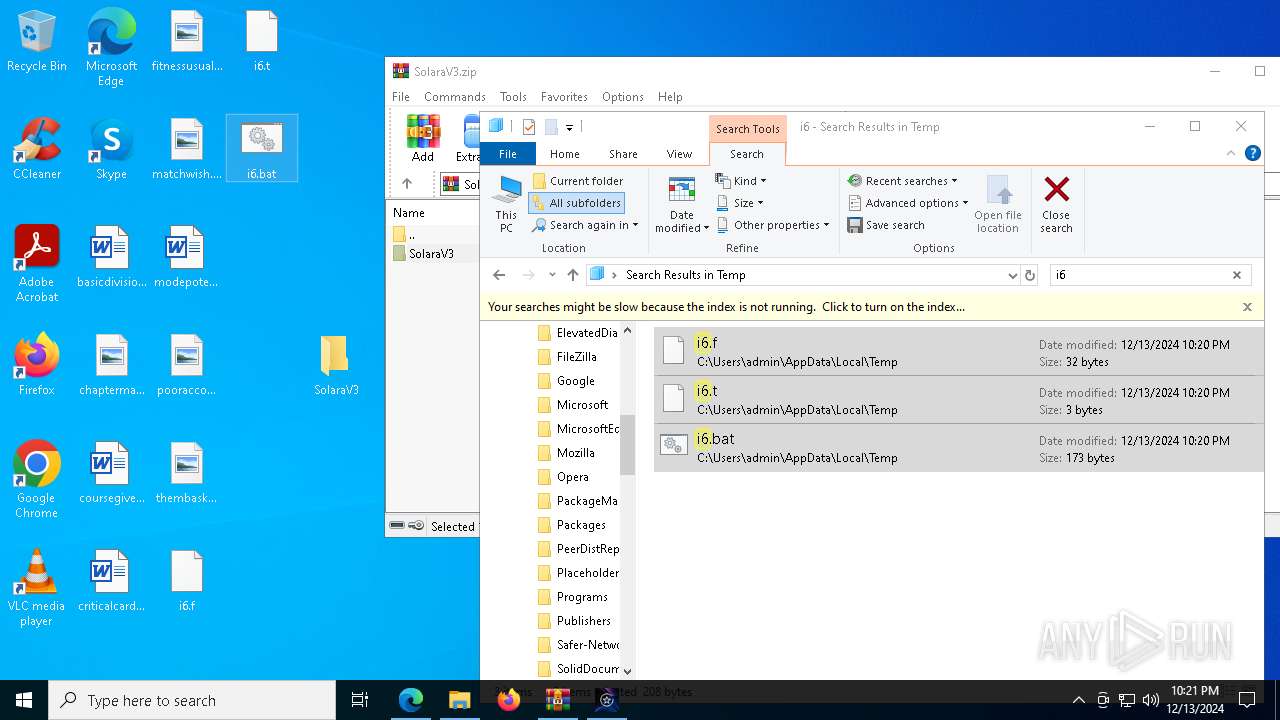Open the Date modified dropdown
Image resolution: width=1280 pixels, height=720 pixels.
(682, 205)
